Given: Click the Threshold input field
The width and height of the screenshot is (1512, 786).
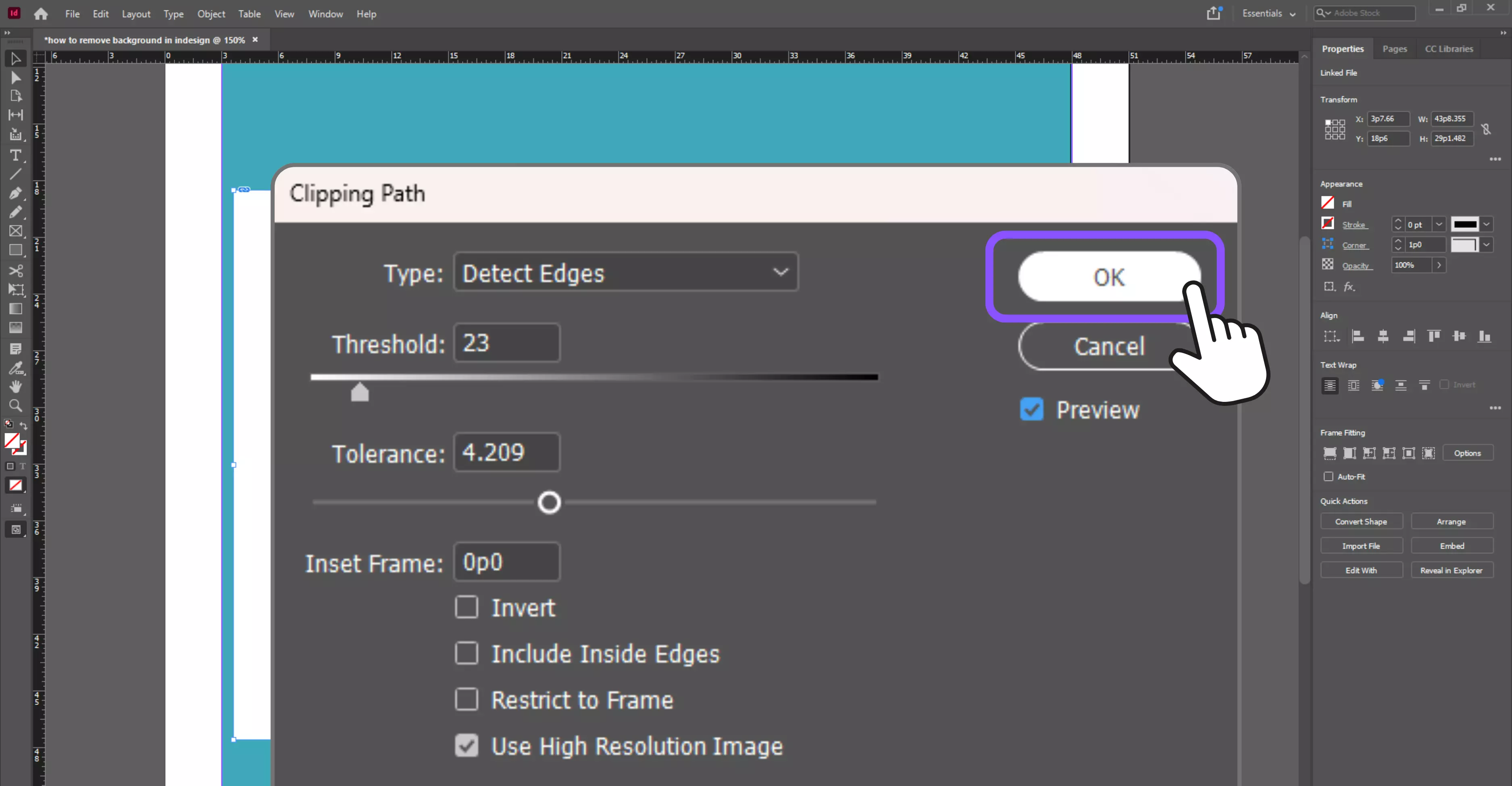Looking at the screenshot, I should point(506,343).
